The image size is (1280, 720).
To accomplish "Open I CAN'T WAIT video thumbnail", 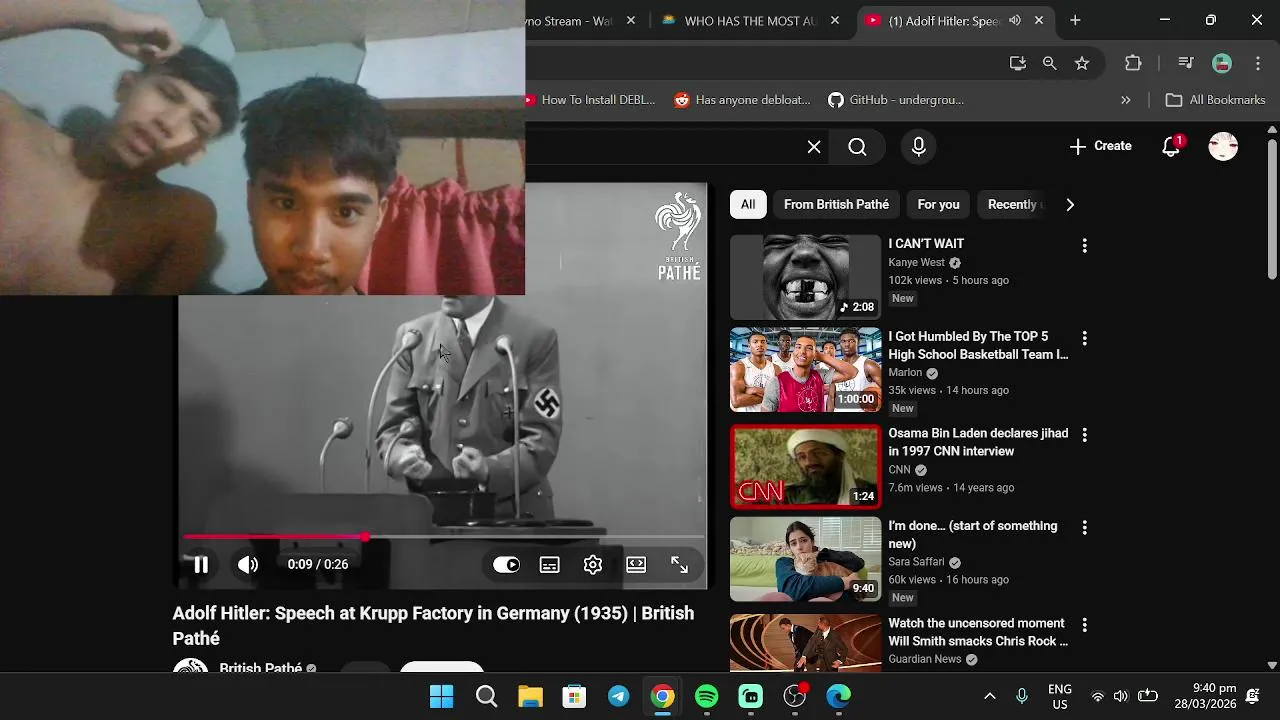I will point(805,277).
